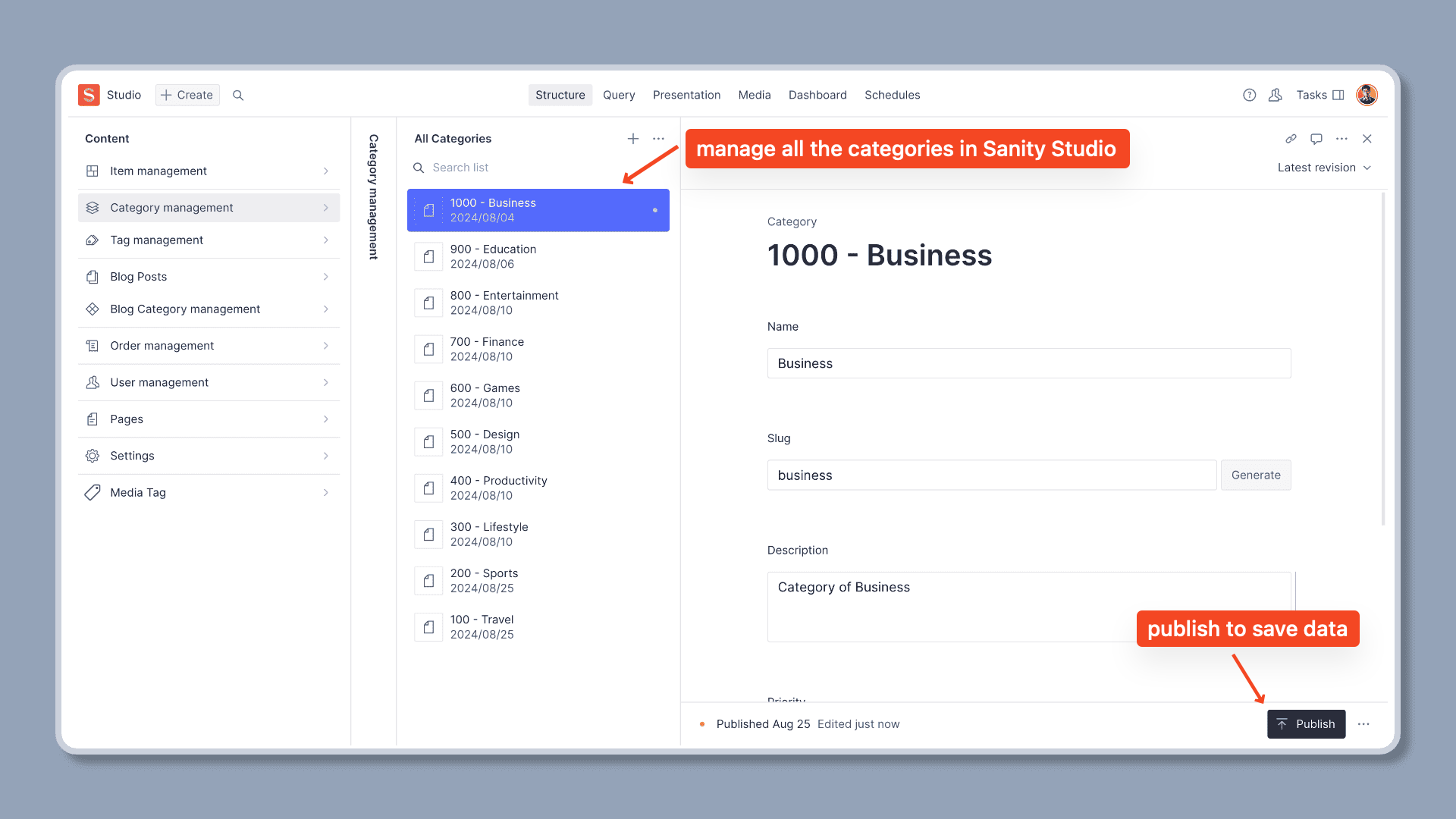This screenshot has height=819, width=1456.
Task: Toggle the Tasks side panel
Action: (1319, 96)
